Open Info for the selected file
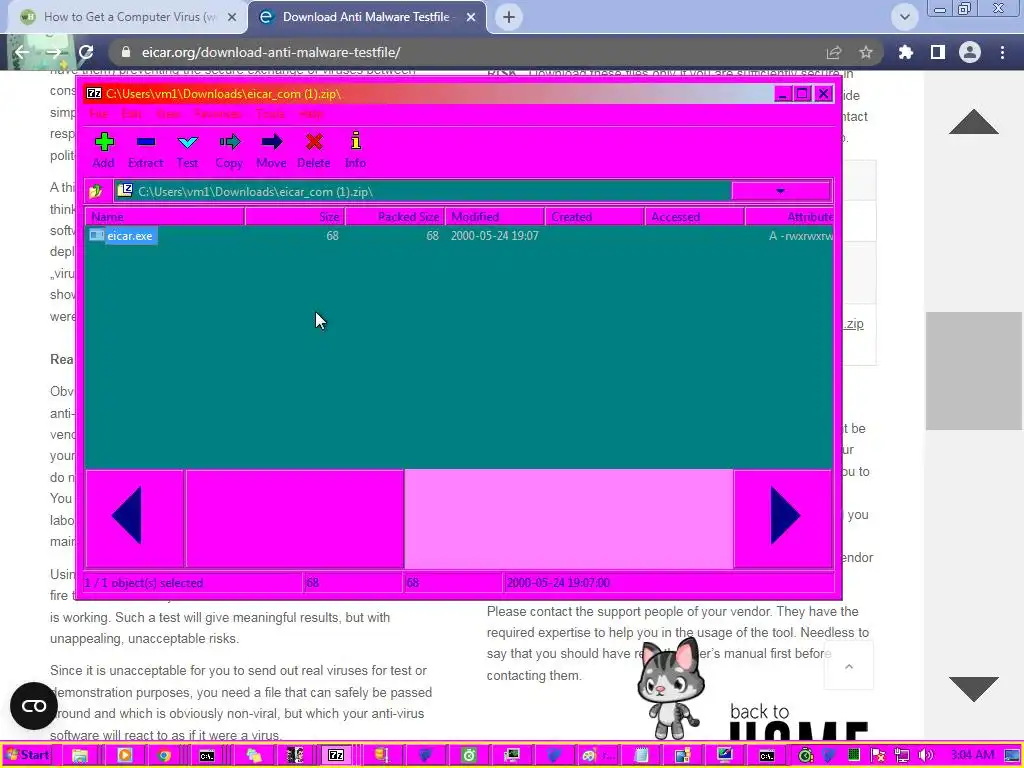The height and width of the screenshot is (768, 1024). point(355,151)
